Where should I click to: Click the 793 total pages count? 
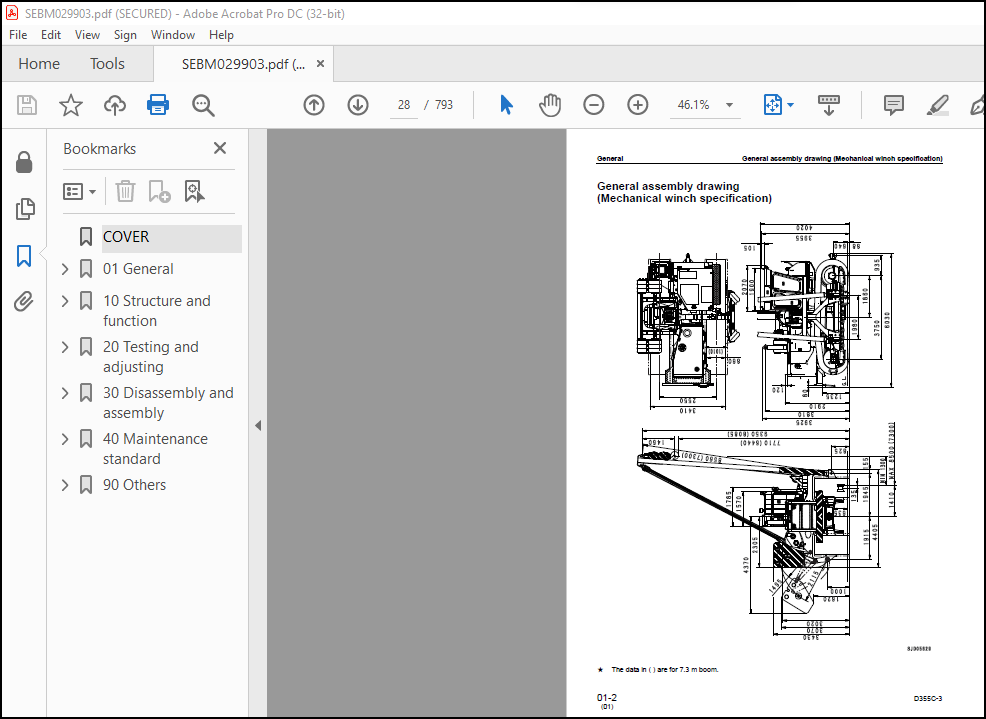click(444, 105)
